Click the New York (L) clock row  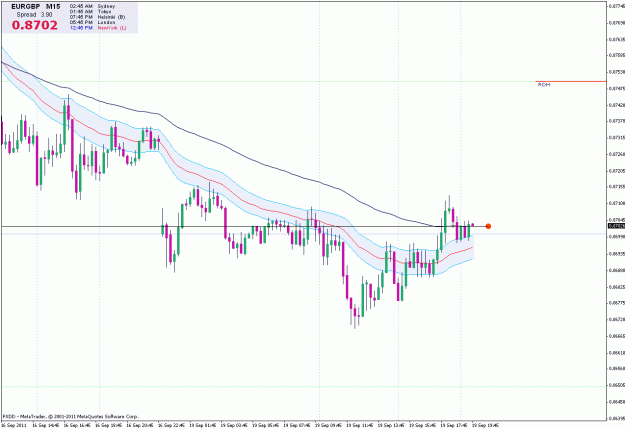(x=98, y=28)
